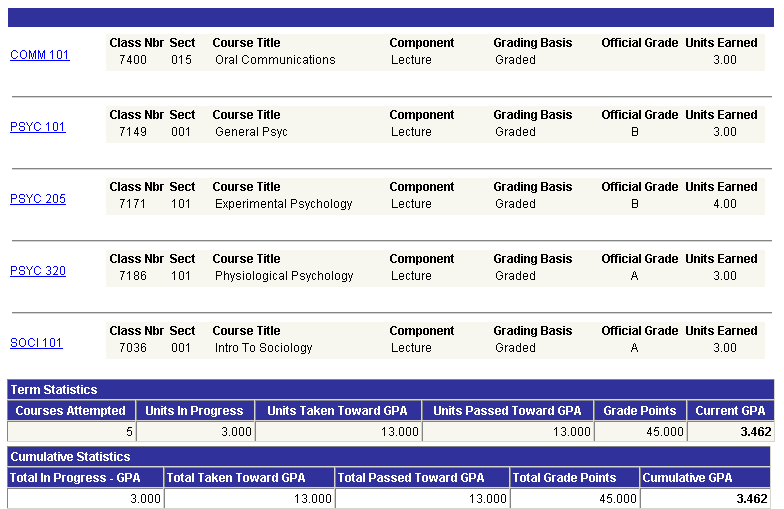This screenshot has width=784, height=509.
Task: Open the COMM 101 course link
Action: [x=40, y=55]
